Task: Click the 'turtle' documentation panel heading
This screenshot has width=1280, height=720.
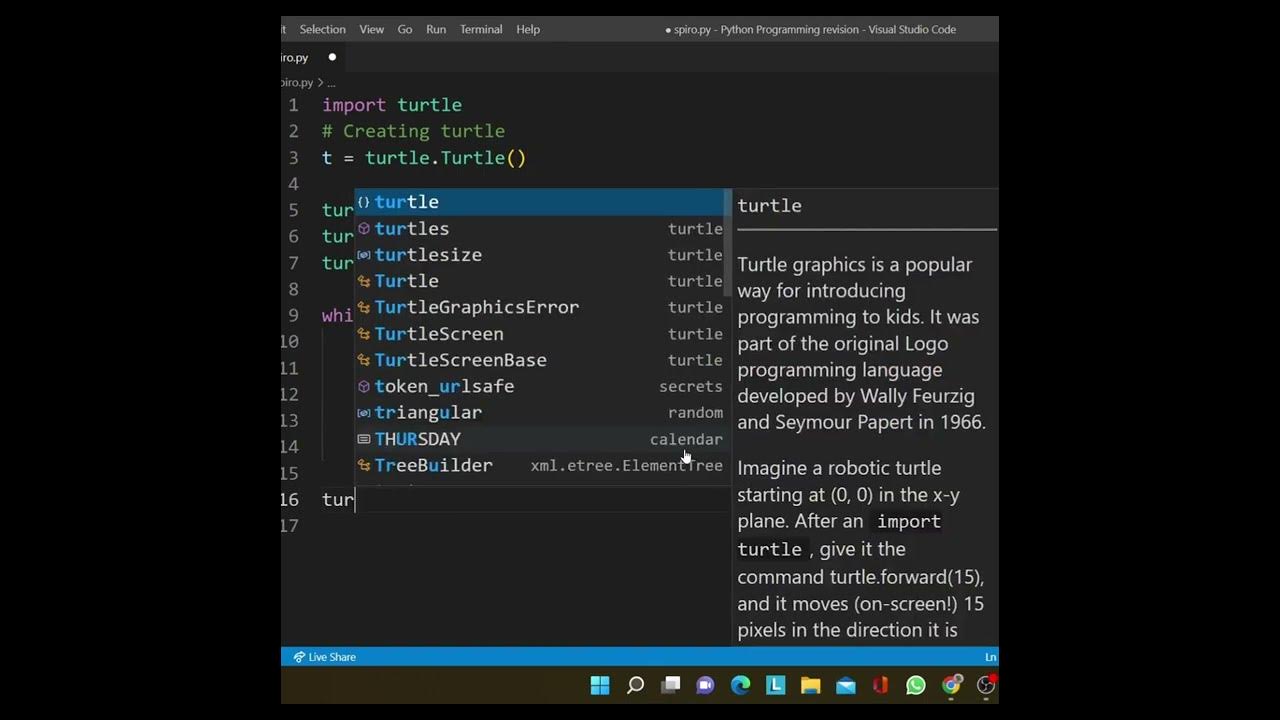Action: pos(769,206)
